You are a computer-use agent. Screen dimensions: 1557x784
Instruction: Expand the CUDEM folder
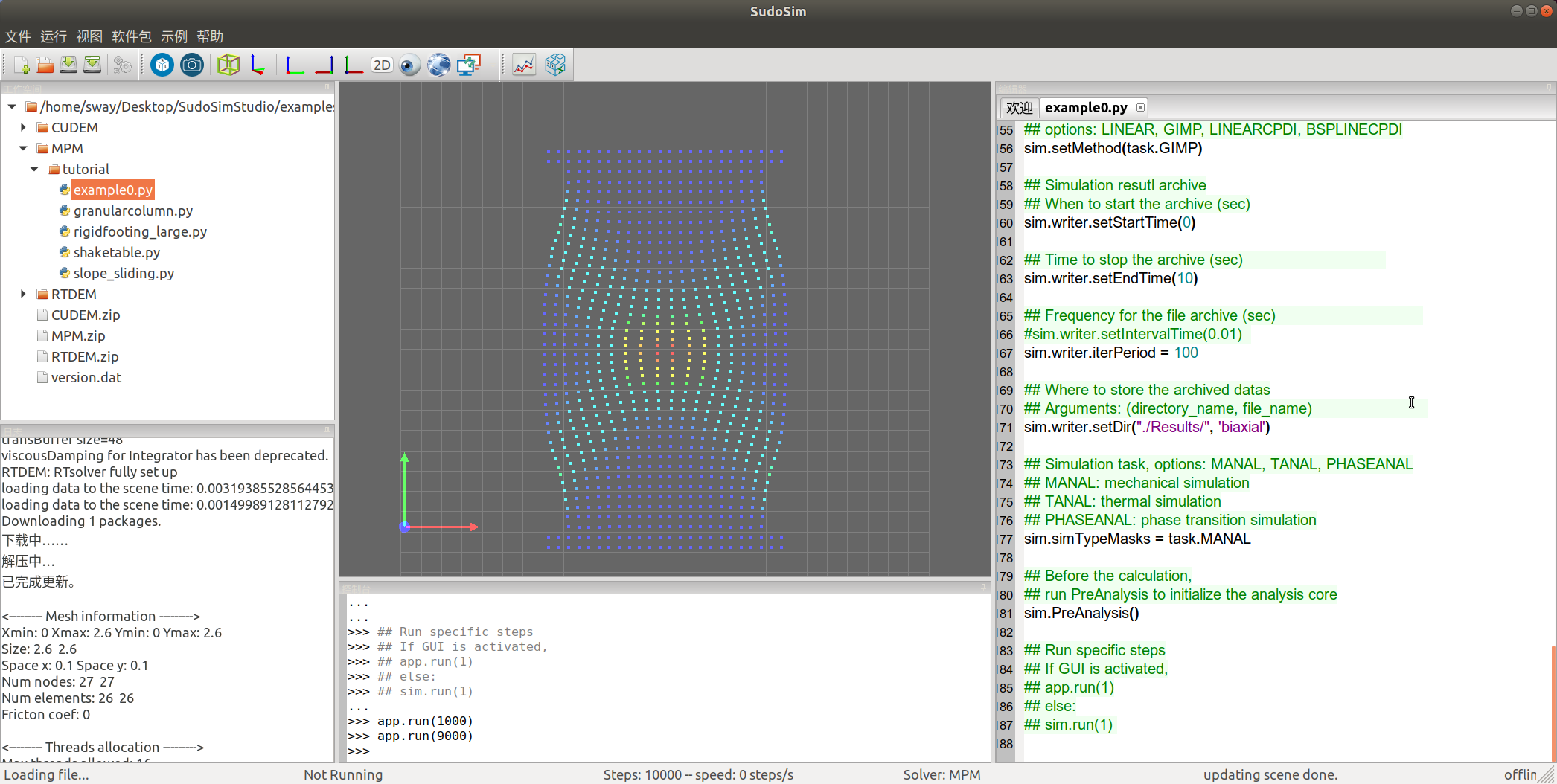23,127
